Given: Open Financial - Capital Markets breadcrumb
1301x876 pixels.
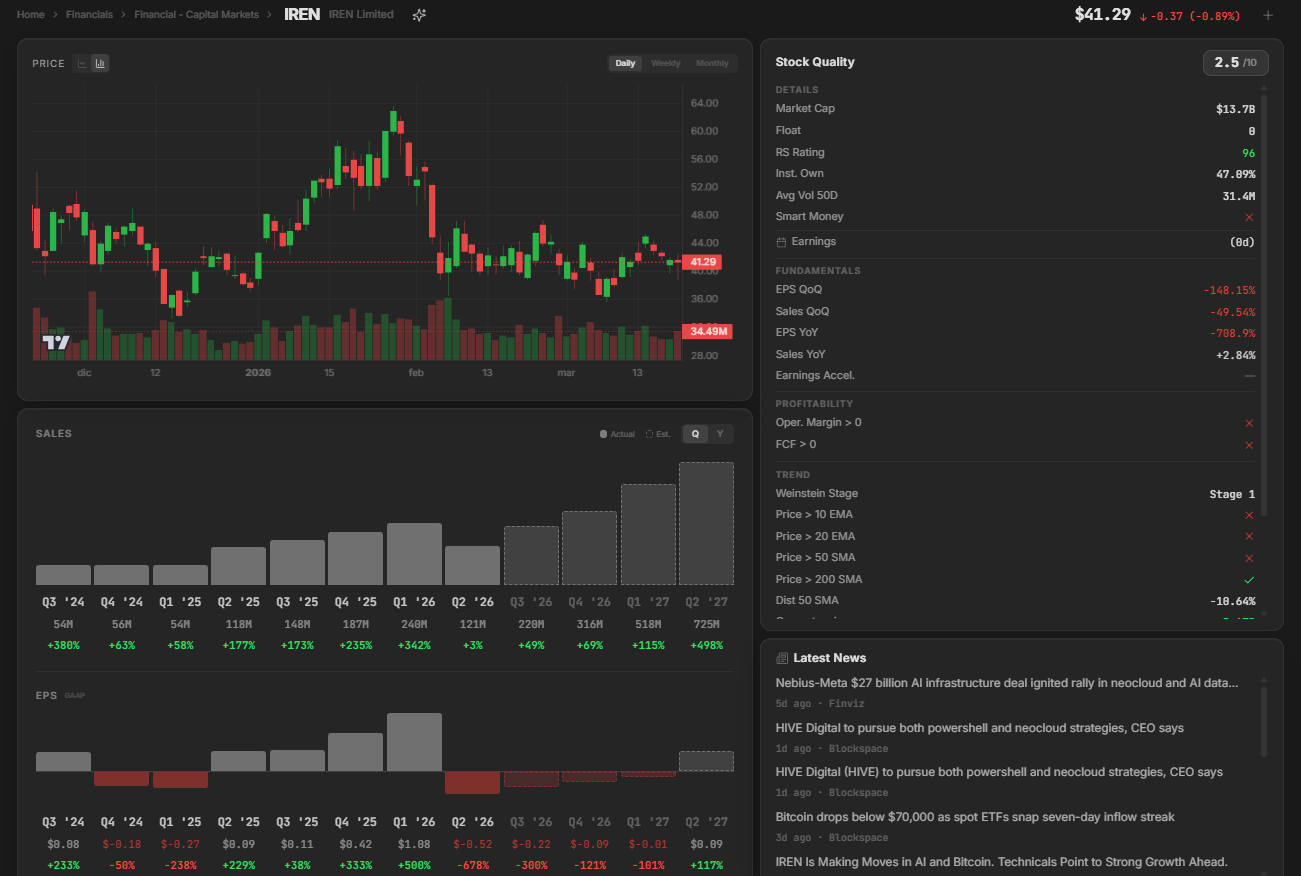Looking at the screenshot, I should (x=196, y=15).
